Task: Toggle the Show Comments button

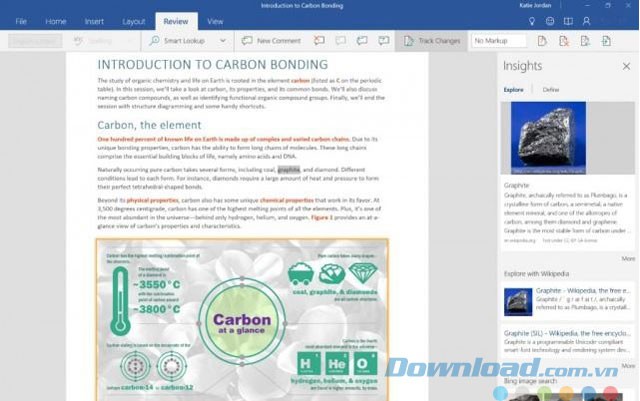Action: (x=384, y=41)
